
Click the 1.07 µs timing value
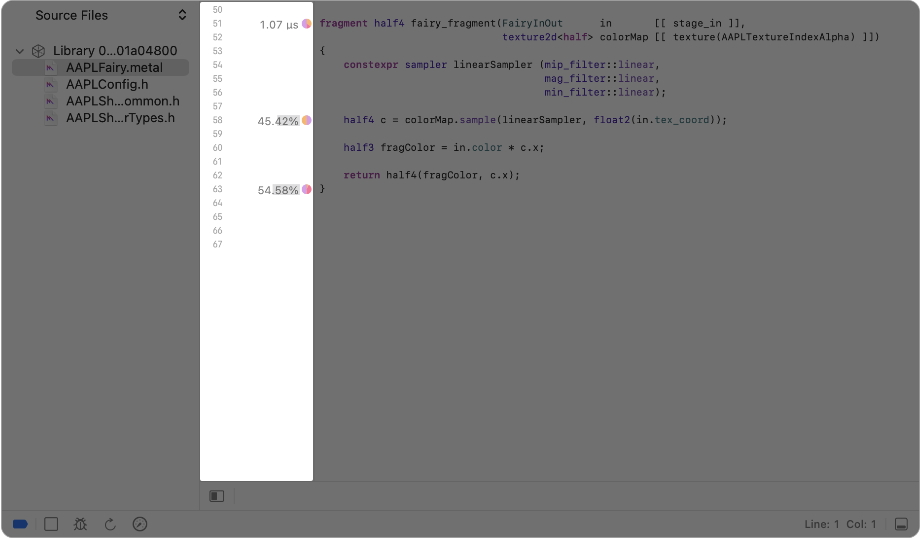tap(279, 25)
